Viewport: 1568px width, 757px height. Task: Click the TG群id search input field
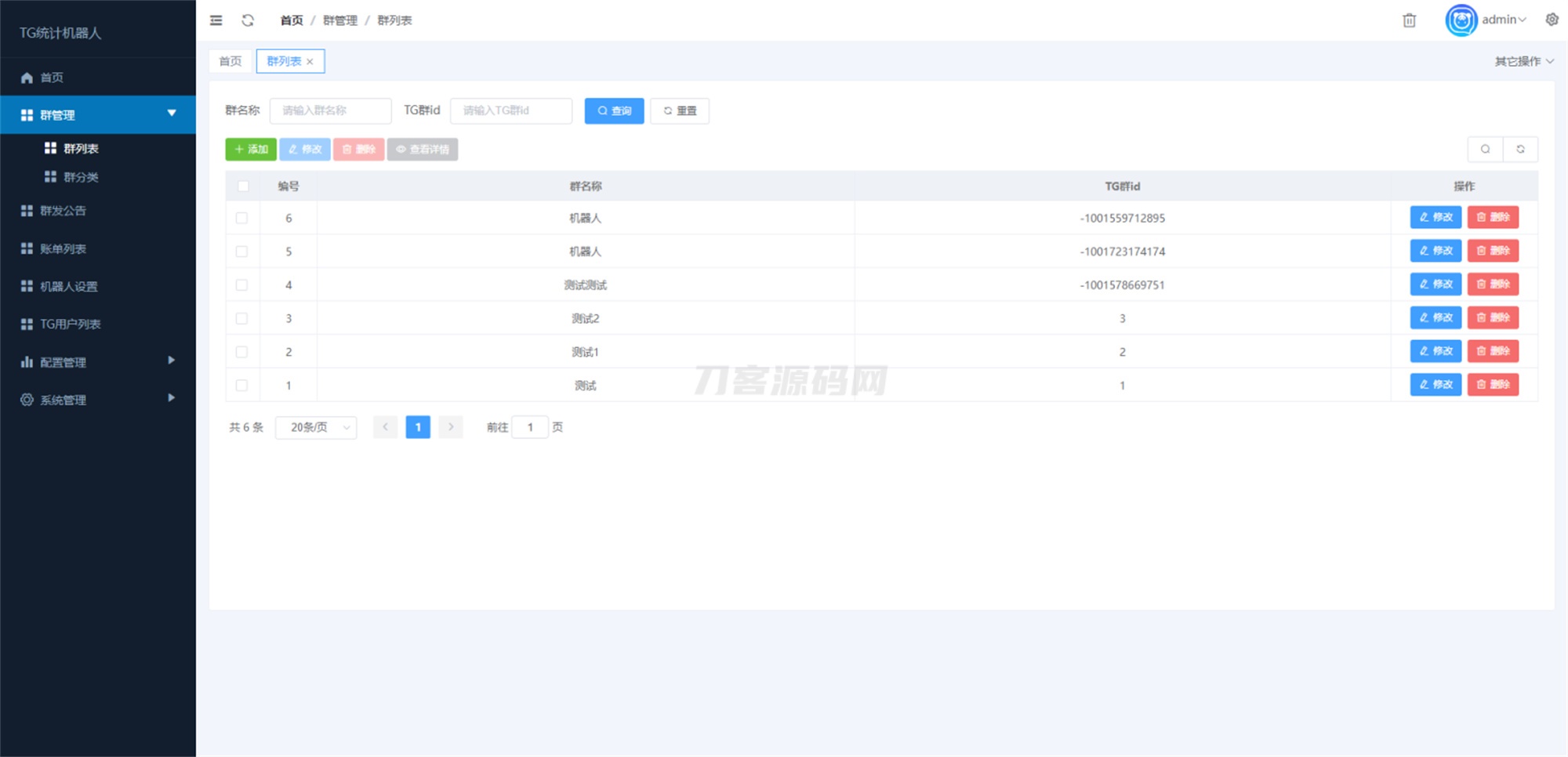[510, 110]
